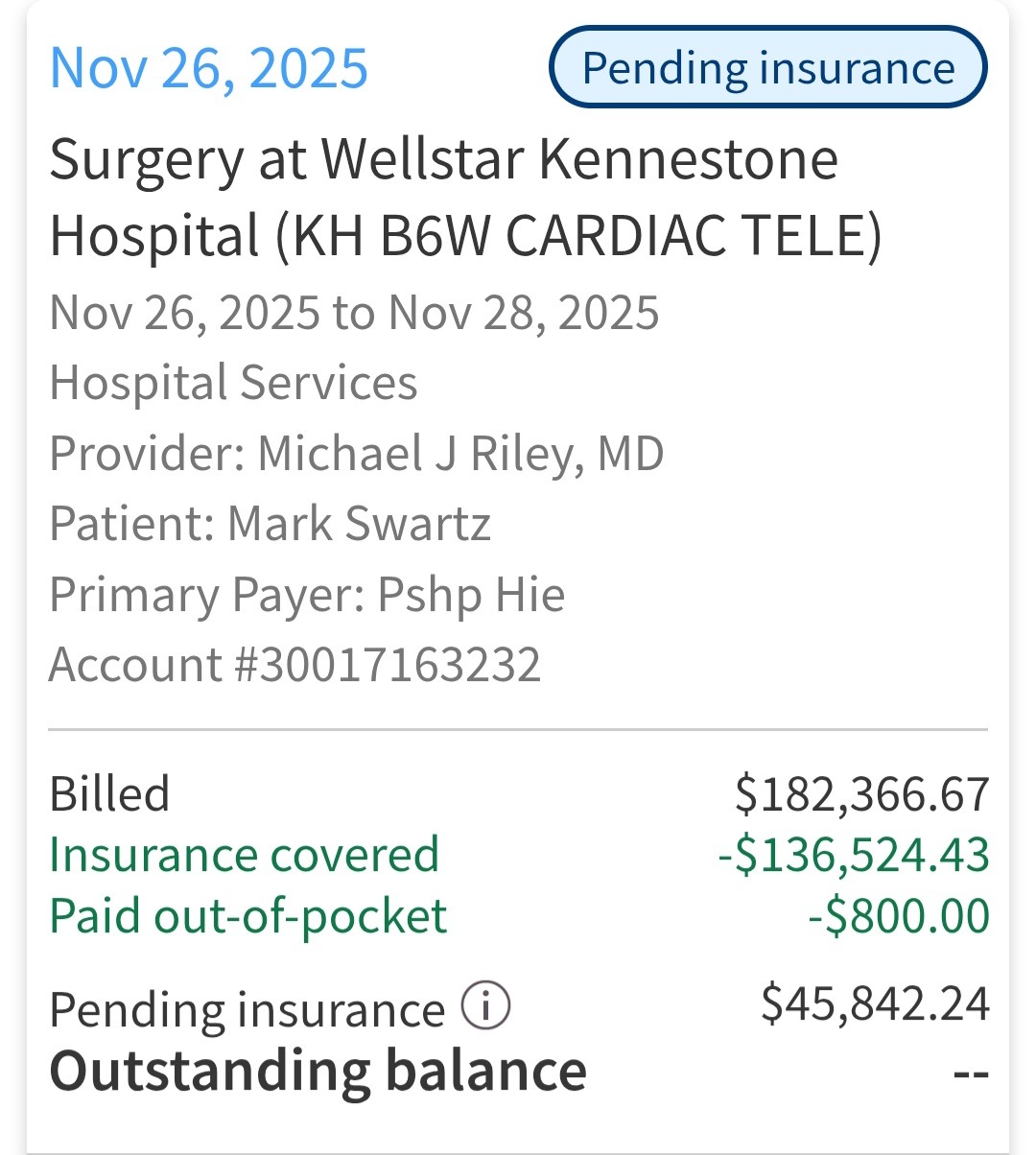Click the Billed label
The image size is (1036, 1155).
point(109,794)
